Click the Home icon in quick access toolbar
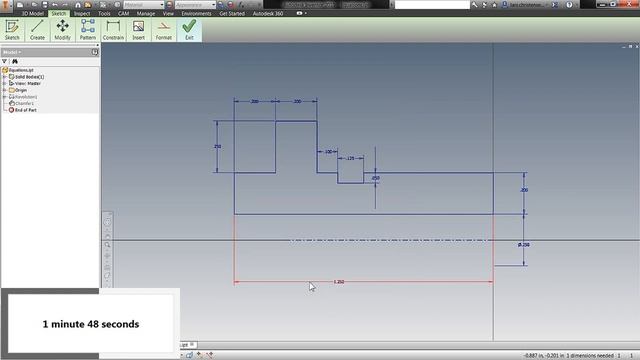Screen dimensions: 640x360 (78, 5)
